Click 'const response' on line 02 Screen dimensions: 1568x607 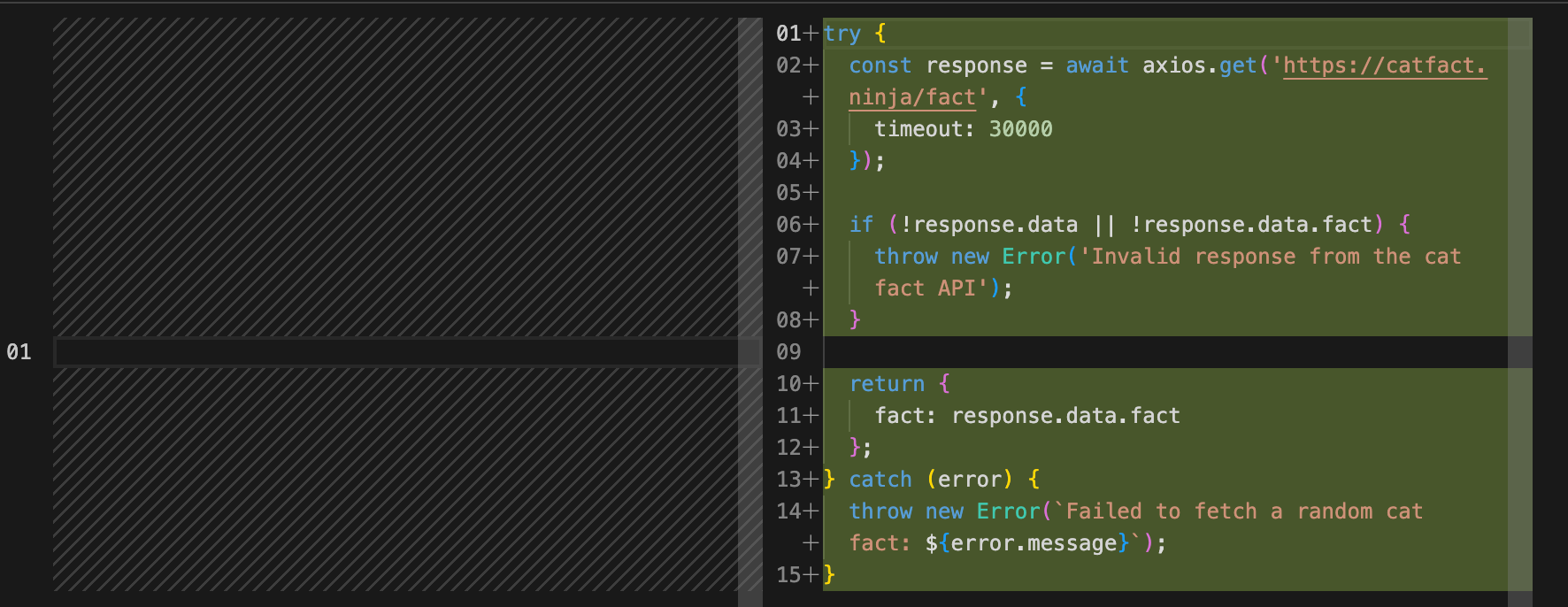[x=938, y=65]
